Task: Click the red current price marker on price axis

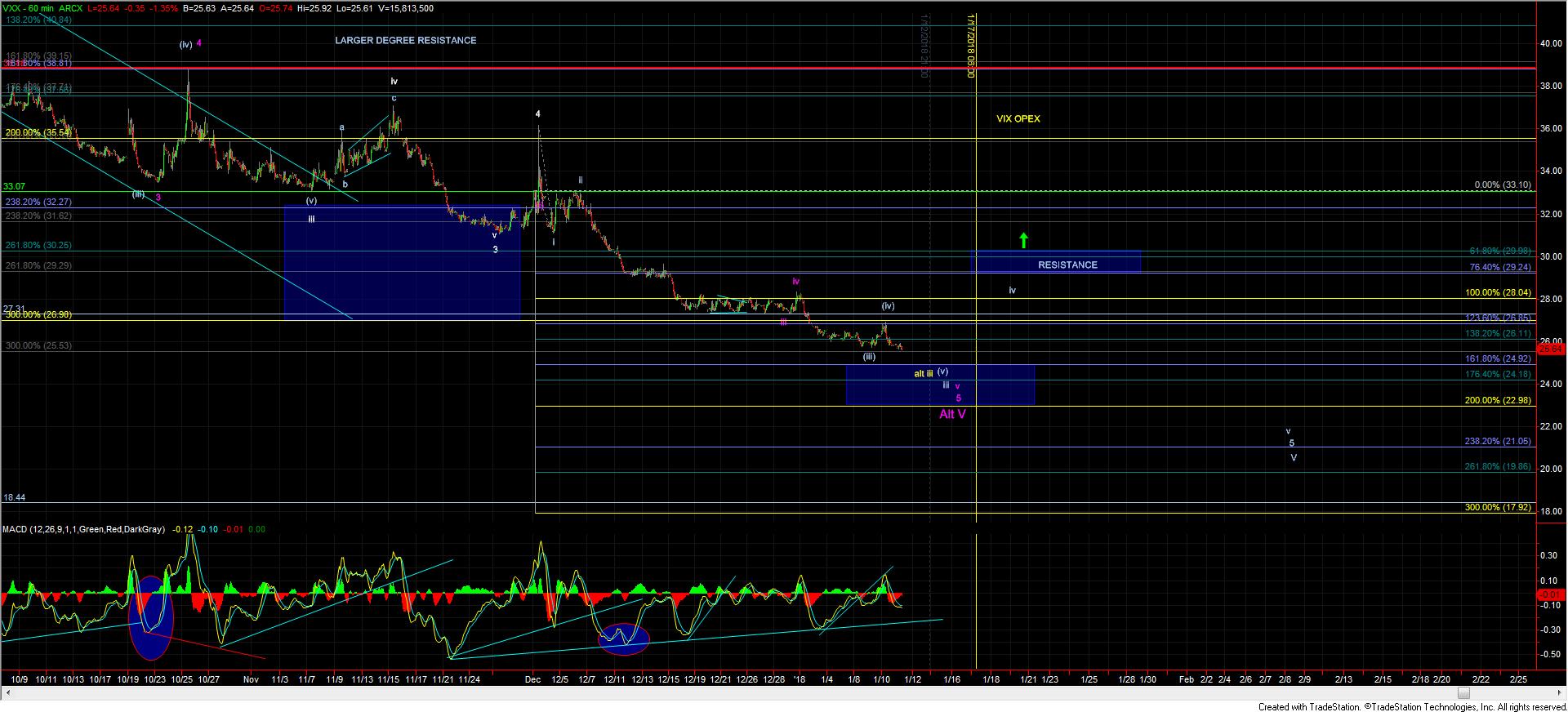Action: (x=1549, y=349)
